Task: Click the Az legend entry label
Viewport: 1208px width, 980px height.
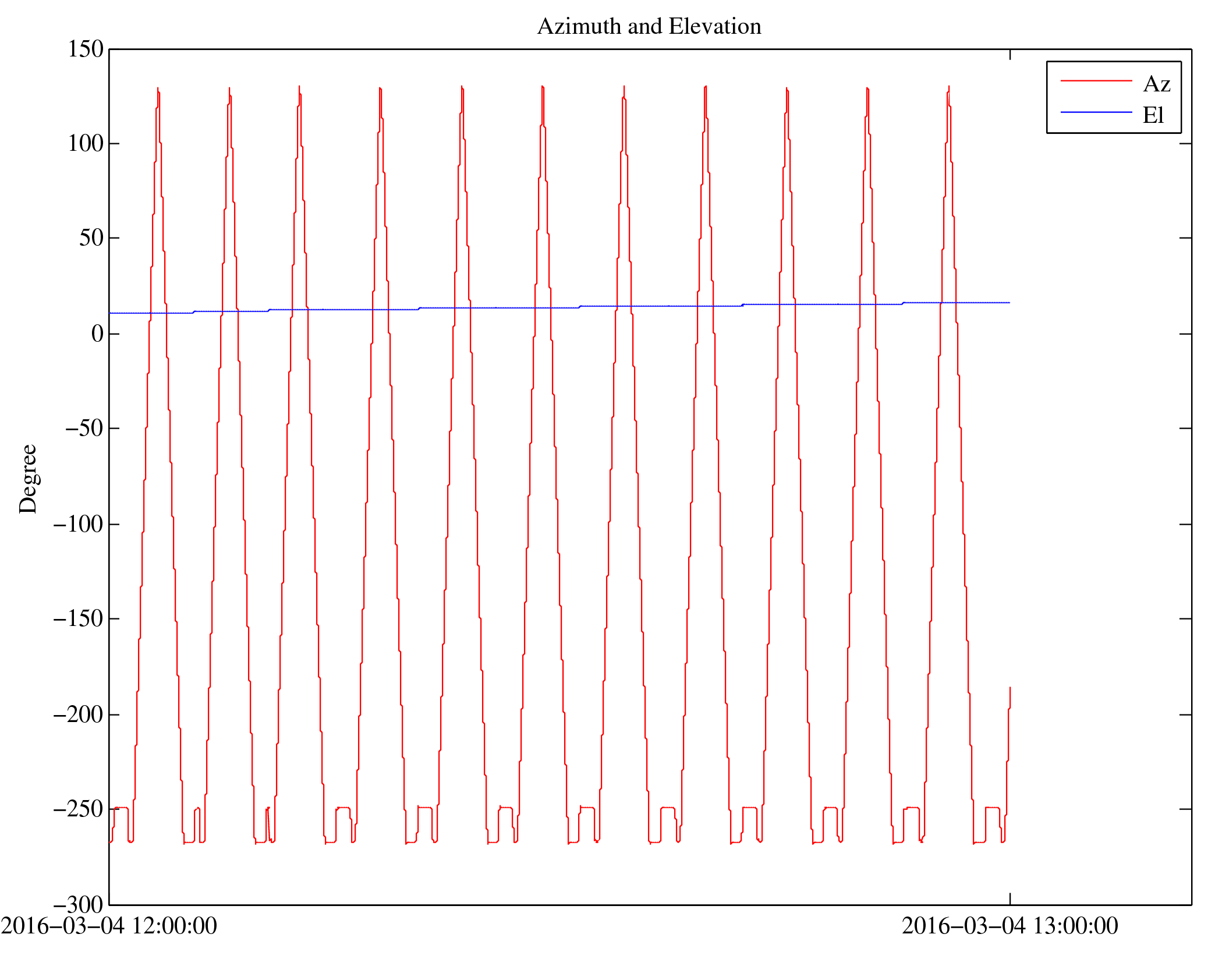Action: [x=1156, y=84]
